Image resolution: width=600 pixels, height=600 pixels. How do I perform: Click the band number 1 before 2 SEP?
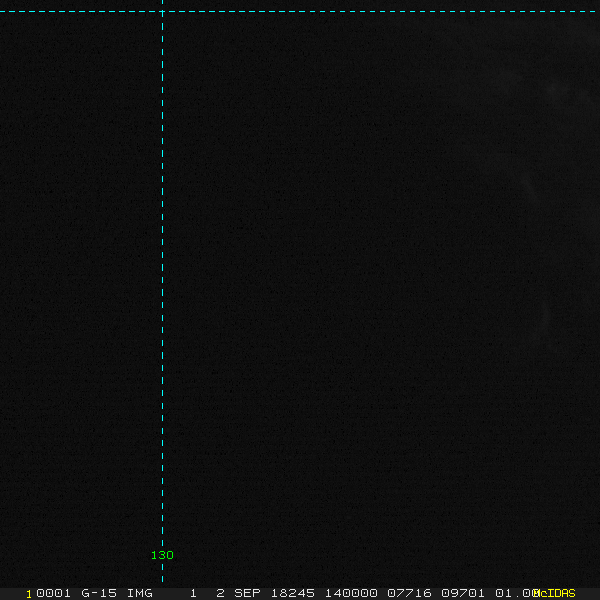[193, 593]
